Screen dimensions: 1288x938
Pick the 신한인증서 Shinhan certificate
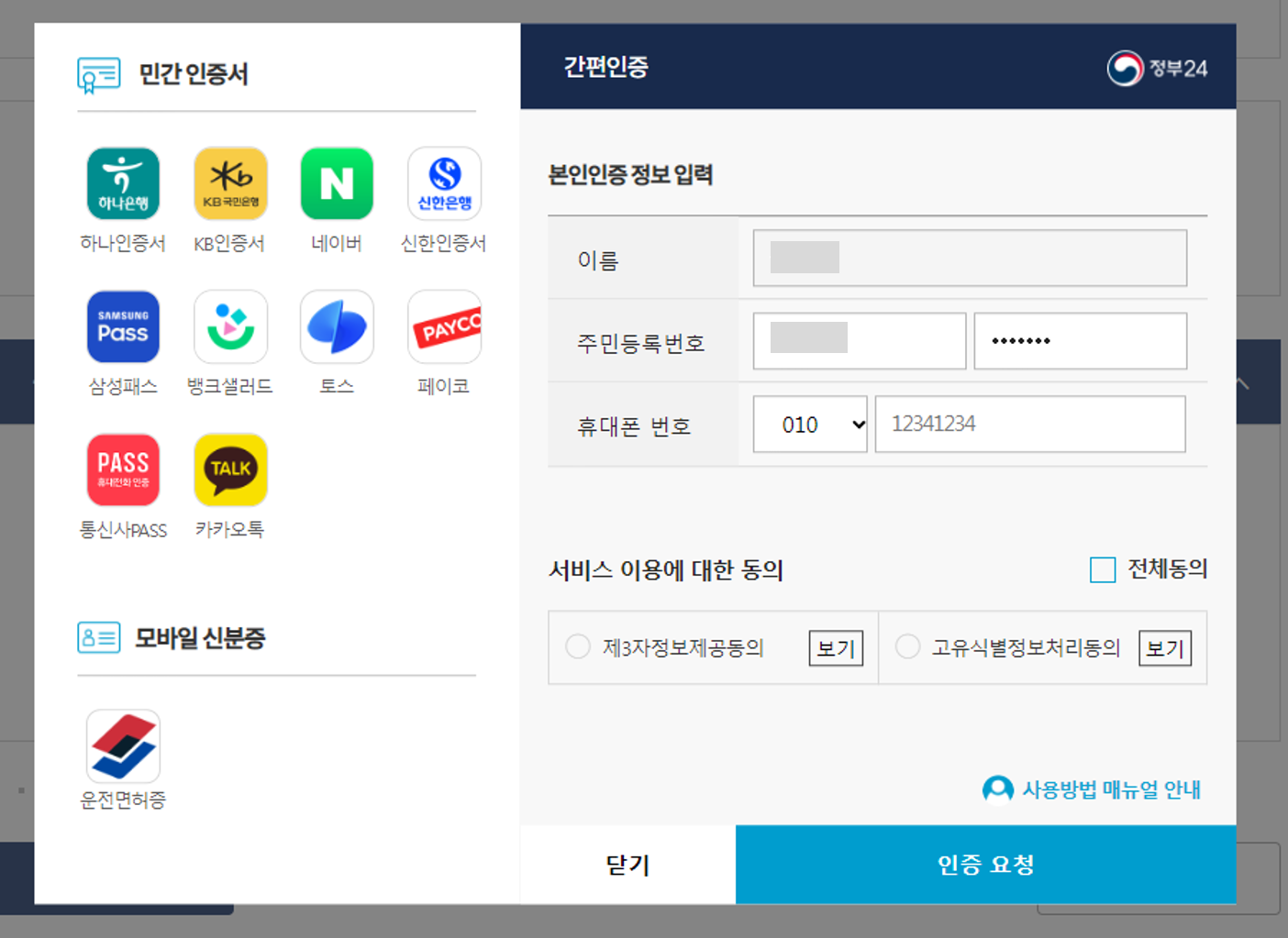click(444, 183)
